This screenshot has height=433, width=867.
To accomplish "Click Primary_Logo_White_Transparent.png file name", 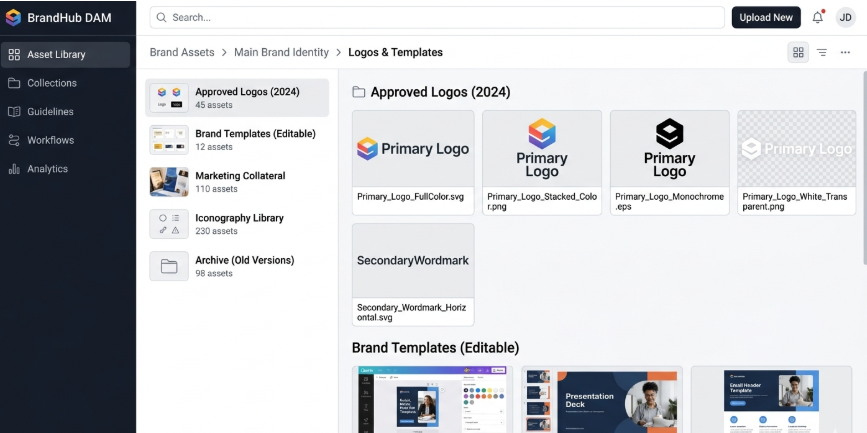I will click(x=795, y=202).
